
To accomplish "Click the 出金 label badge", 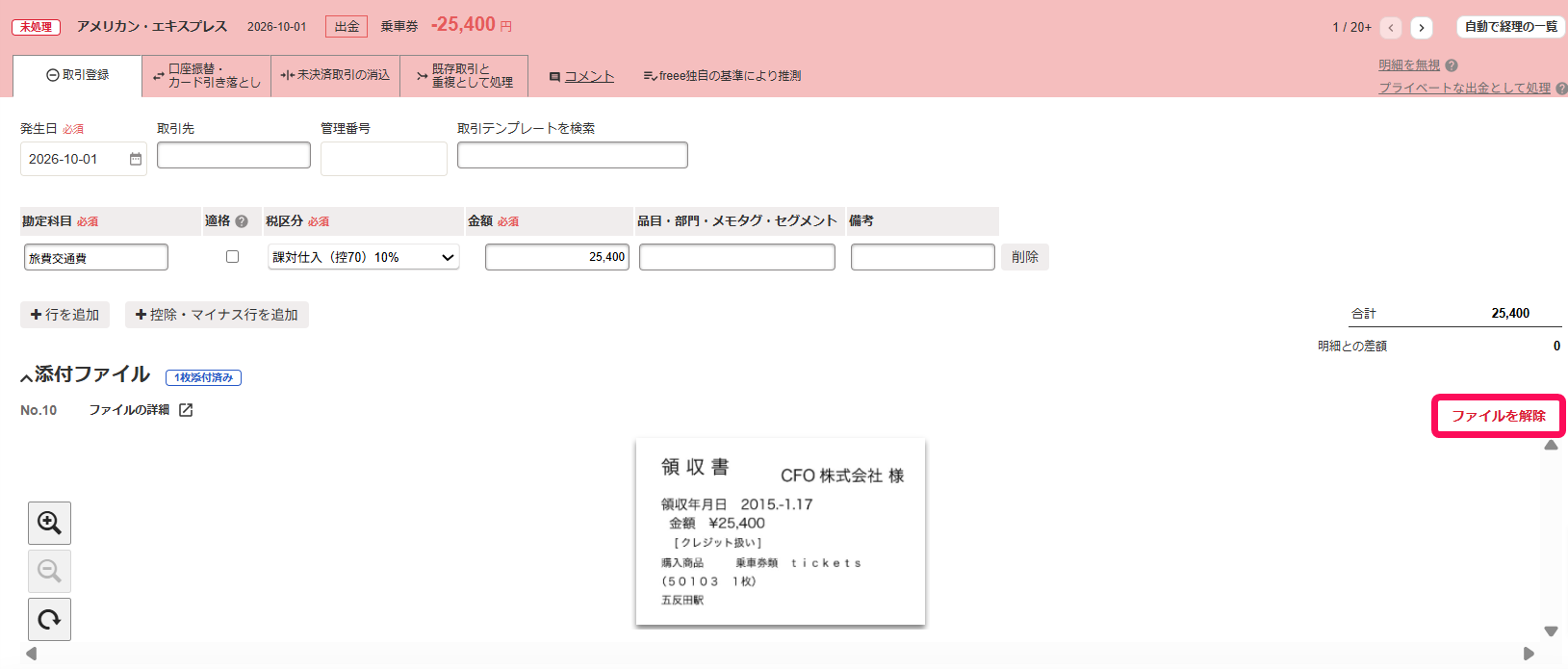I will tap(347, 27).
